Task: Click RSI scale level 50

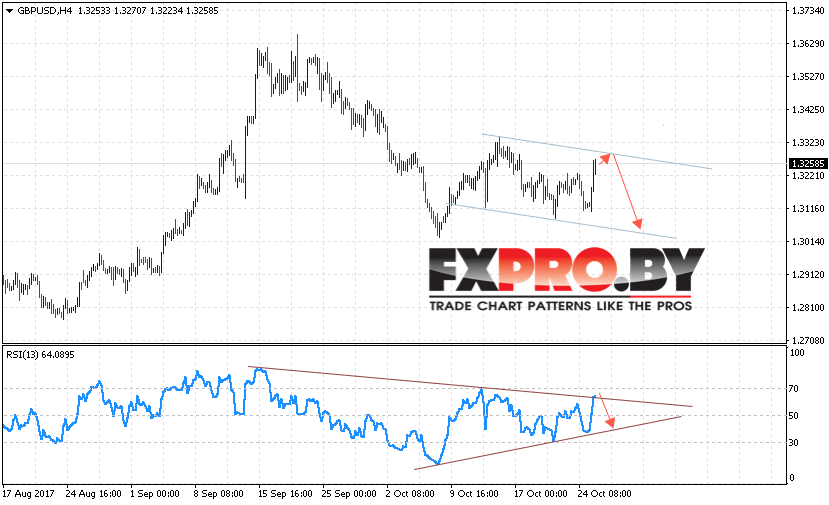Action: 794,416
